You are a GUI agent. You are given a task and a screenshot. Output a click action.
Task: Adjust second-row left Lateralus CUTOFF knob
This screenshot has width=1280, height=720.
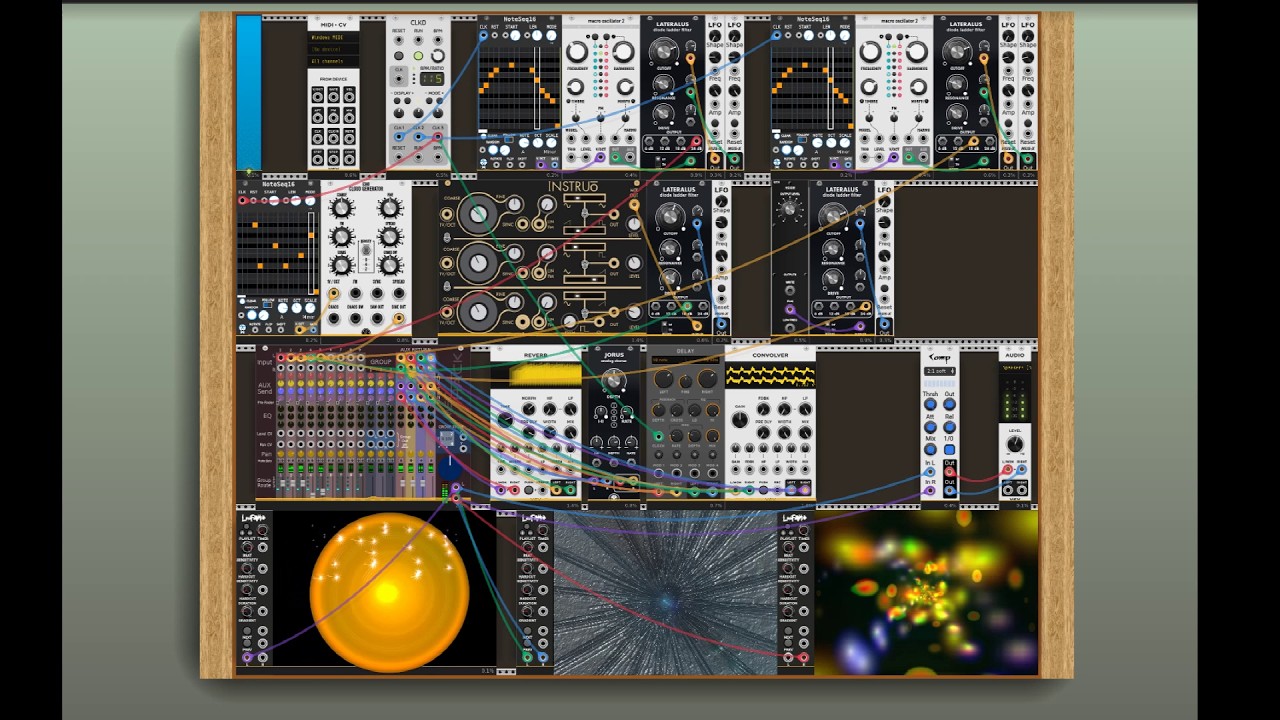point(669,216)
